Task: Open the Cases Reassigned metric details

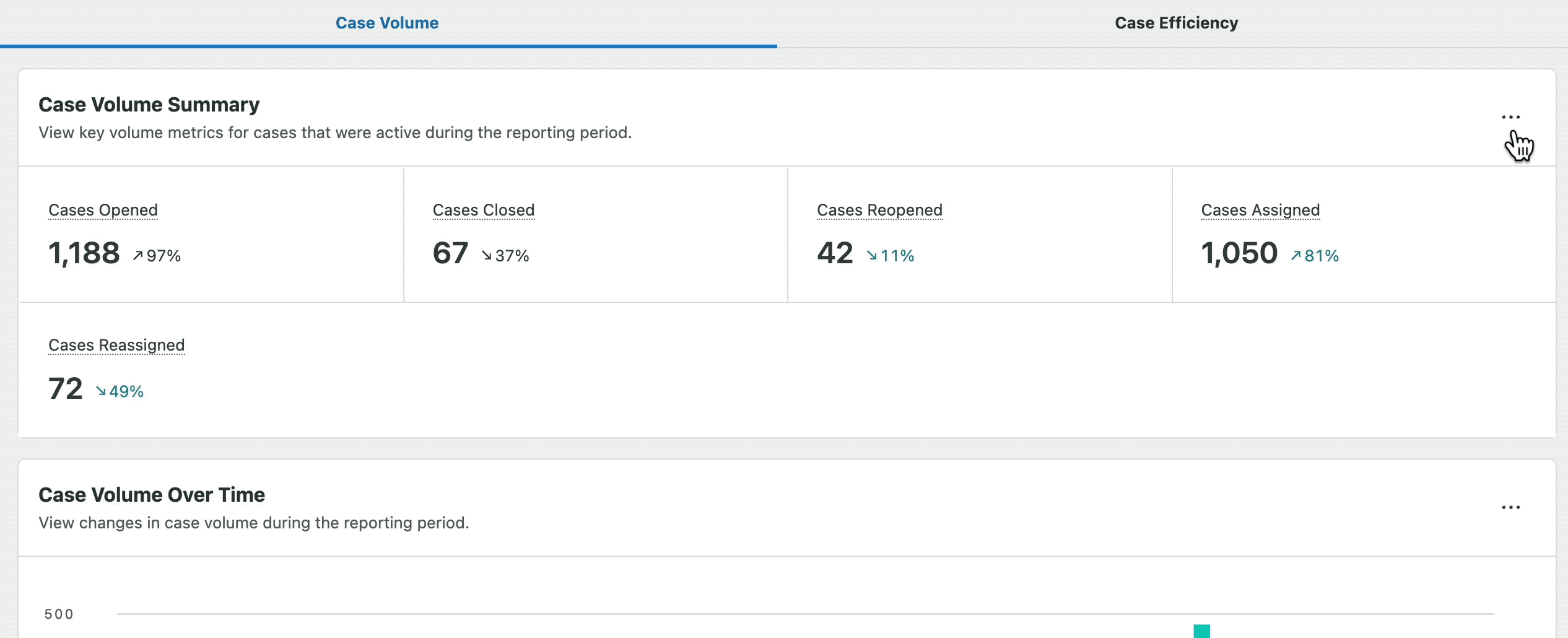Action: click(117, 345)
